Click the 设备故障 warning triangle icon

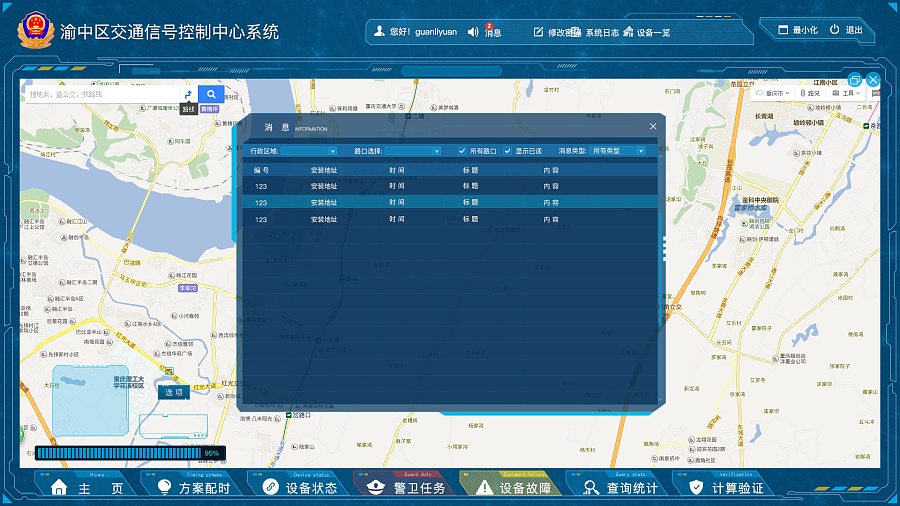(x=484, y=488)
